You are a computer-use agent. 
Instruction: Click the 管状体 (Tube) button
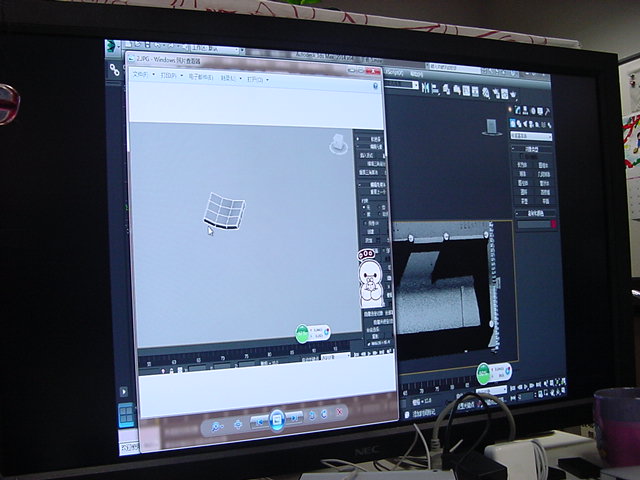pos(544,184)
